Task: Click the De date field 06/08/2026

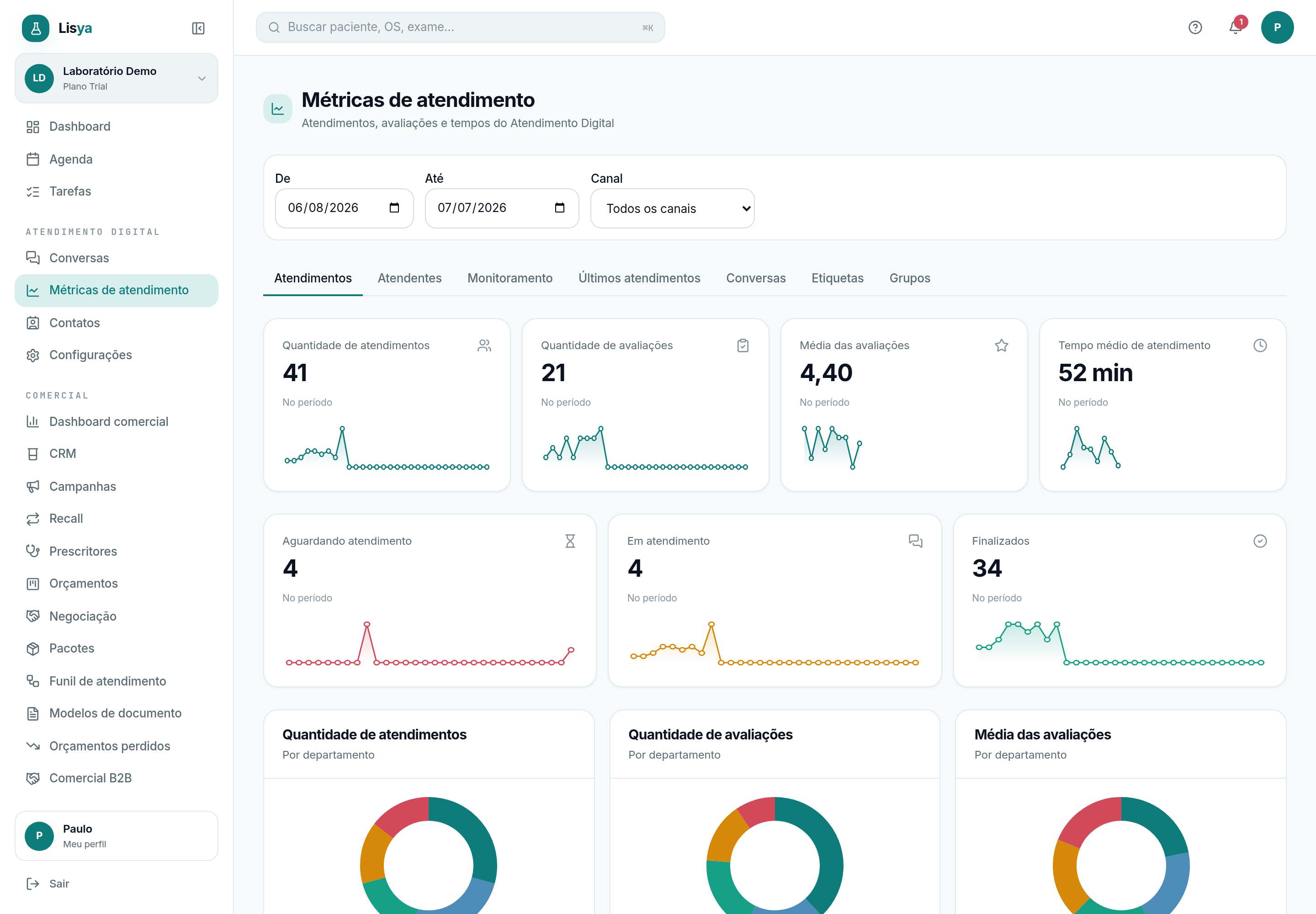Action: (344, 208)
